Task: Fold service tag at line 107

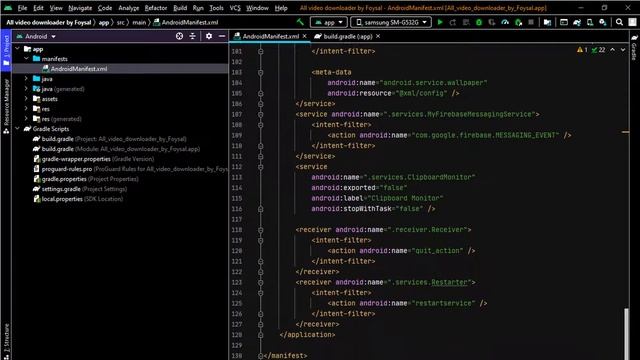Action: pos(260,114)
